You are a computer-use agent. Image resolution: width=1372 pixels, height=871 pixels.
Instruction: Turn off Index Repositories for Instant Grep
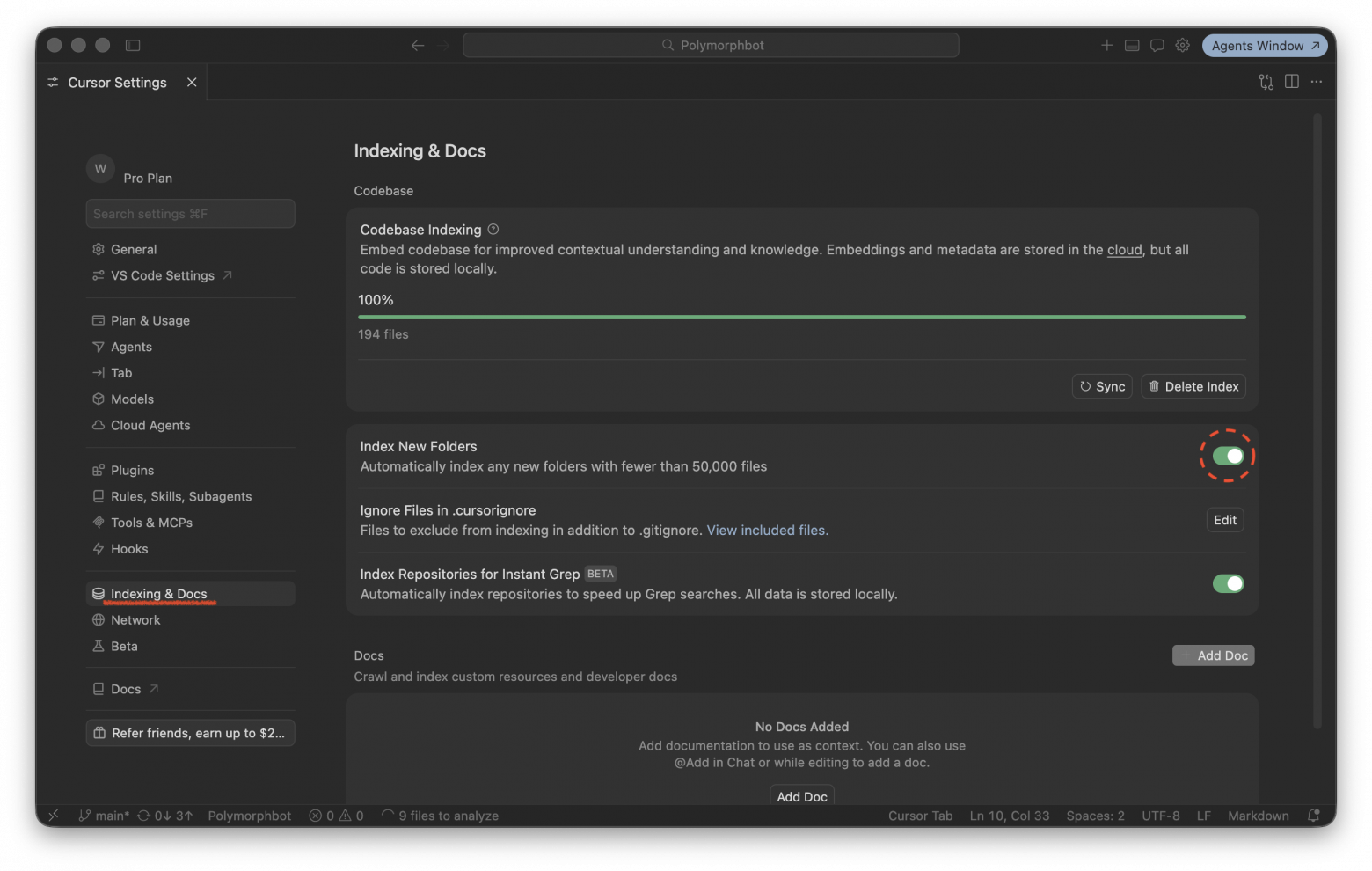pos(1228,583)
